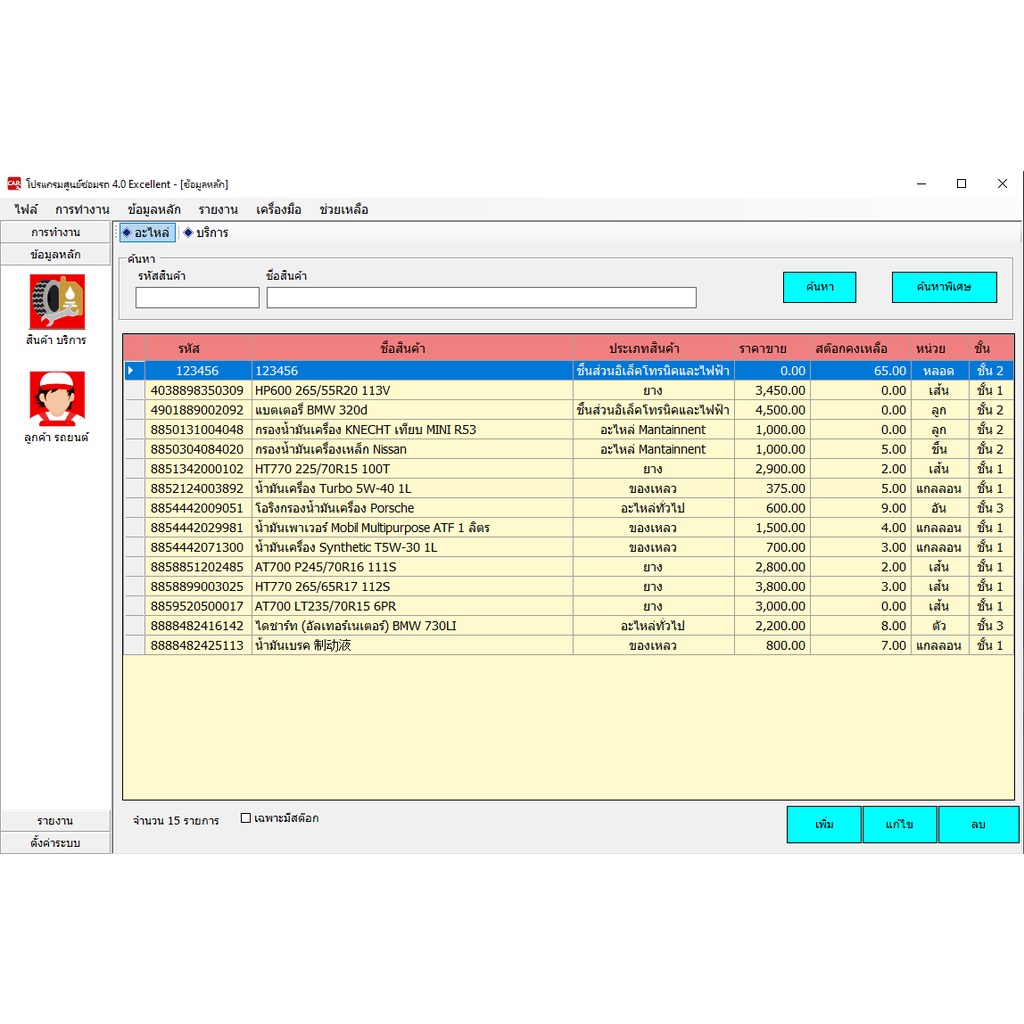The image size is (1024, 1024).
Task: Maximize the program window
Action: coord(961,184)
